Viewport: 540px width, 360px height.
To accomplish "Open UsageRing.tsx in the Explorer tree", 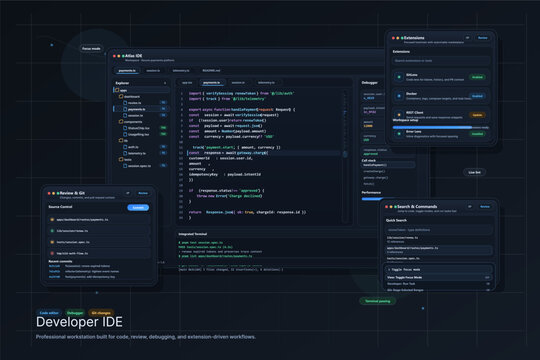I will 142,134.
